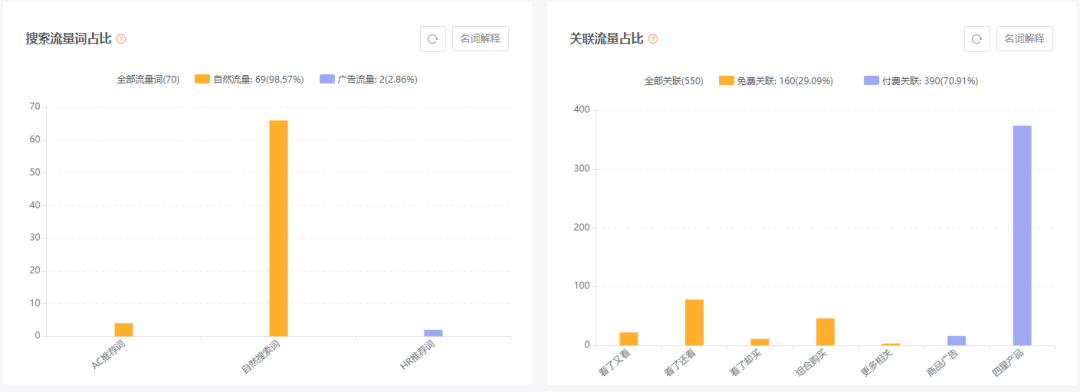Select the tall 四星产品 bar
Screen dimensions: 1080x392
click(1022, 236)
